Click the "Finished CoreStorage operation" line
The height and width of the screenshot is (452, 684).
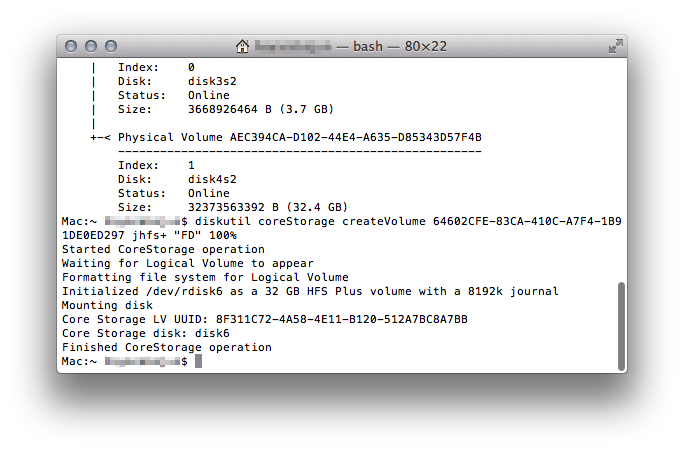coord(166,347)
